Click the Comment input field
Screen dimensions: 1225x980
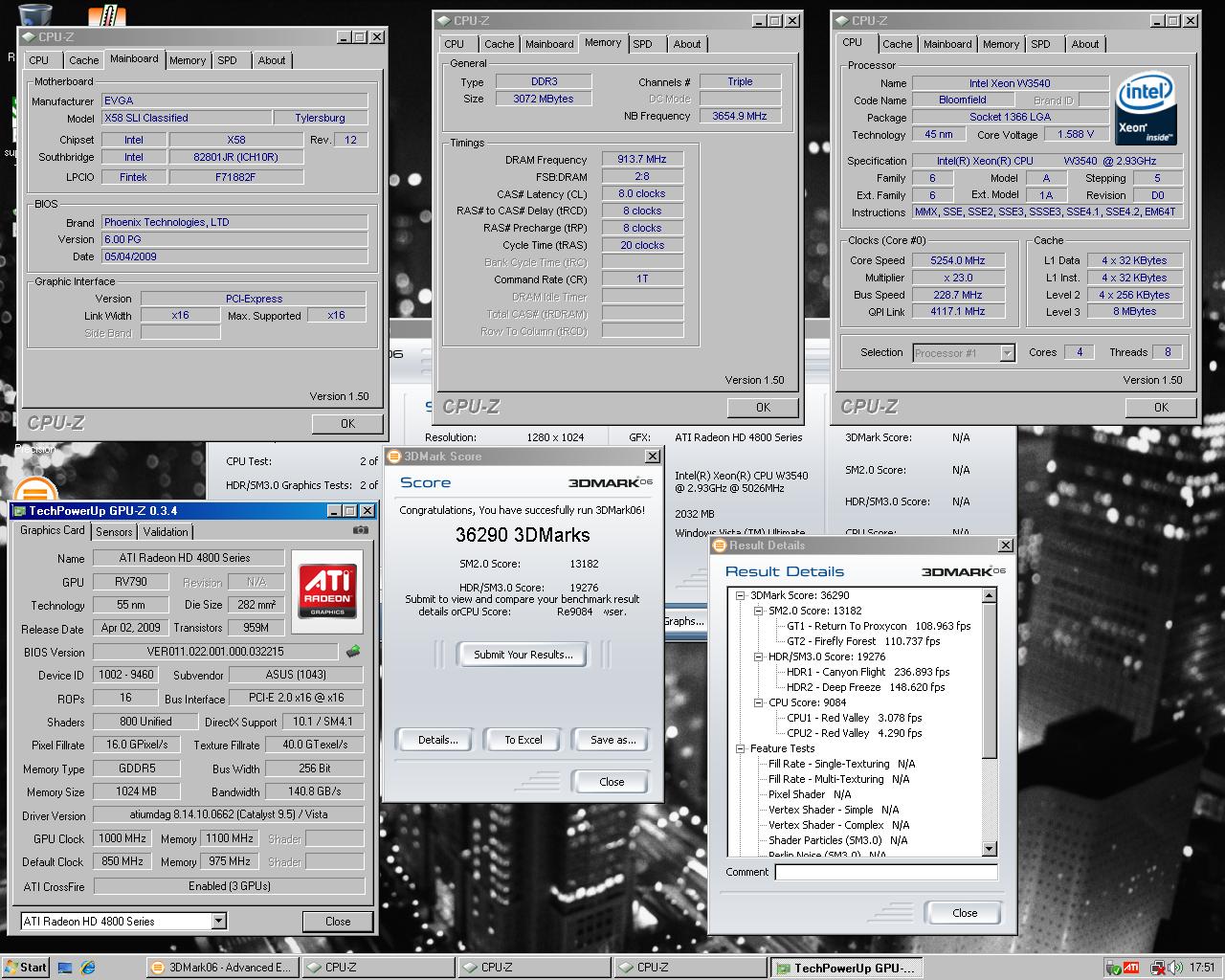886,872
